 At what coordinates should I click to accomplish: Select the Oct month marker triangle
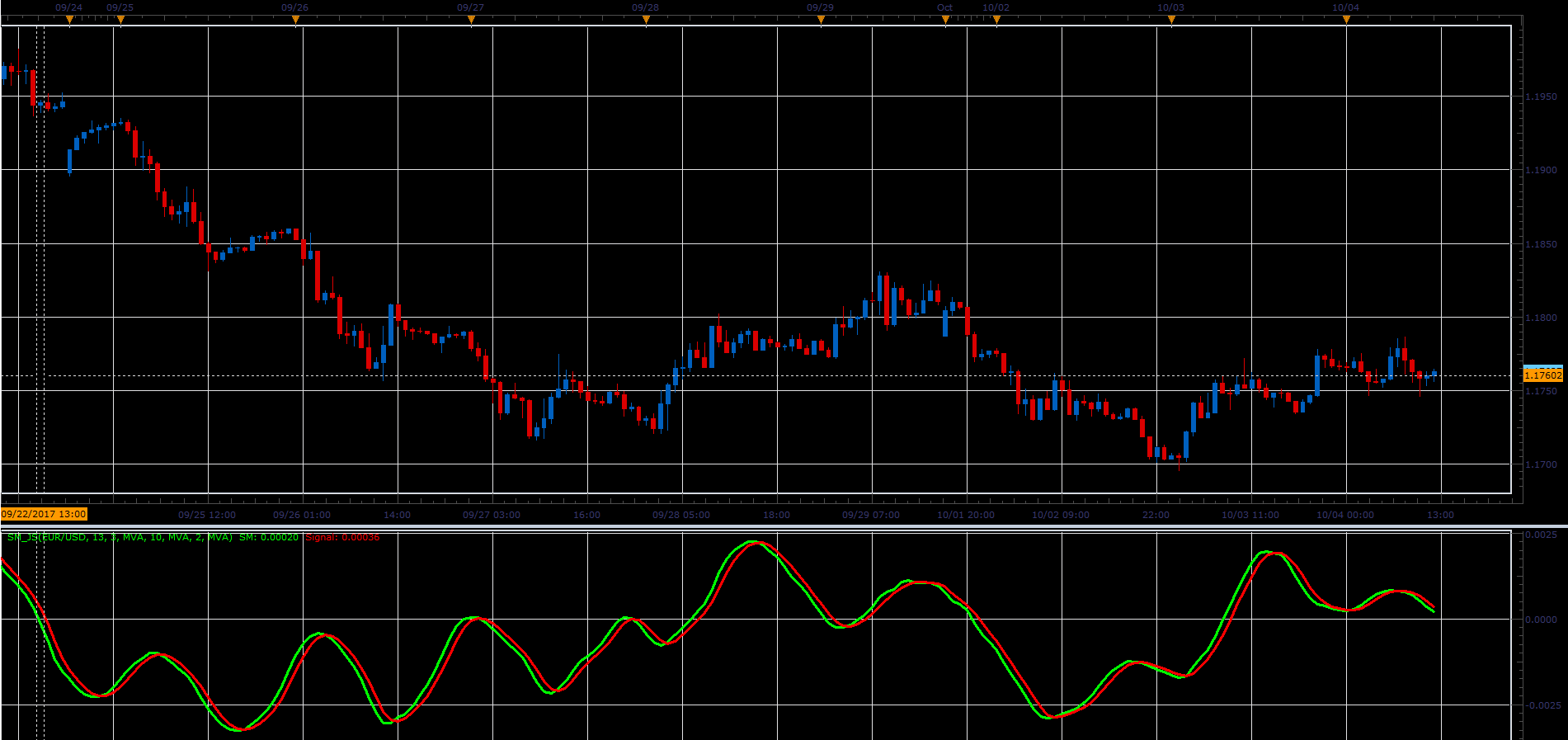click(x=945, y=20)
